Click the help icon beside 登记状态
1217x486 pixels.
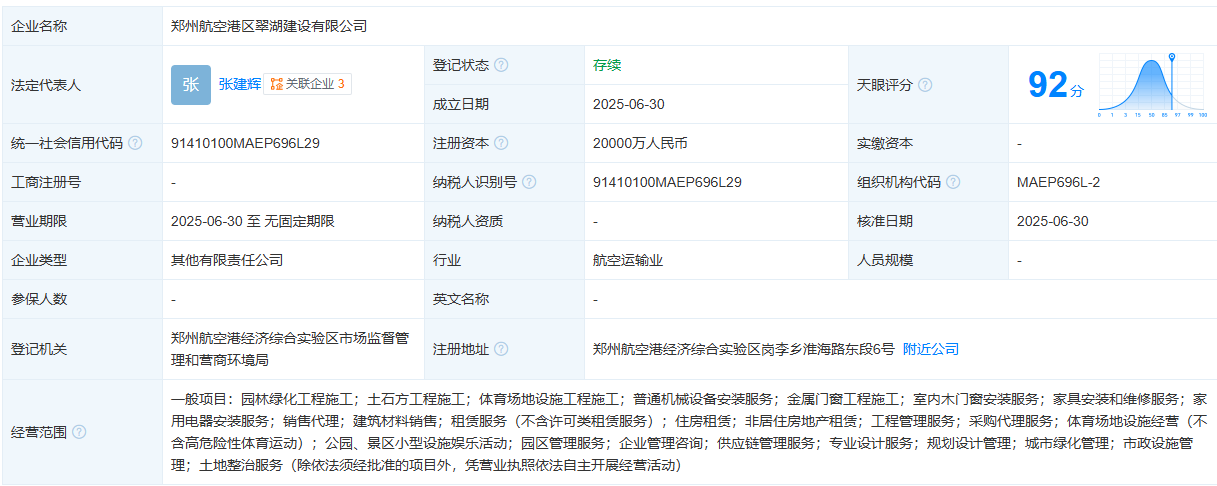click(501, 65)
